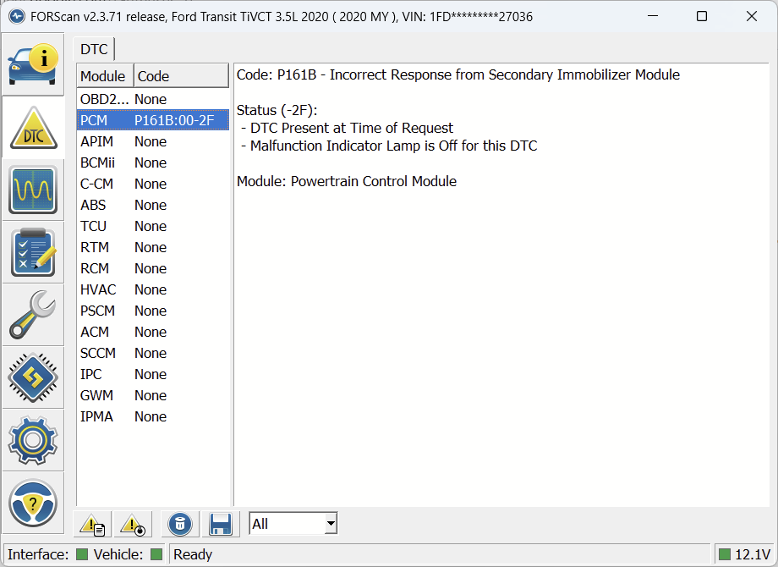Open the Service wrench section
The width and height of the screenshot is (778, 567).
(x=33, y=315)
